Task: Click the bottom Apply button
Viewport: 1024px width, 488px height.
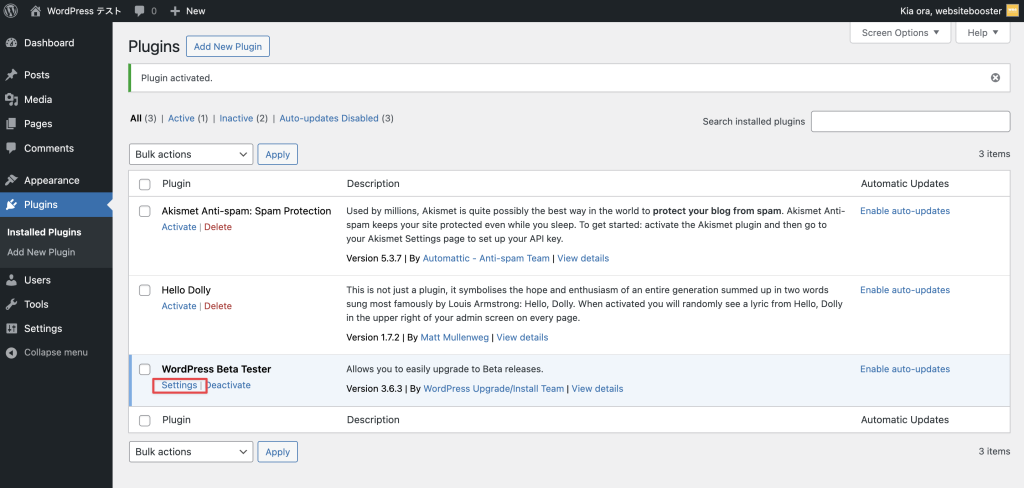Action: tap(278, 451)
